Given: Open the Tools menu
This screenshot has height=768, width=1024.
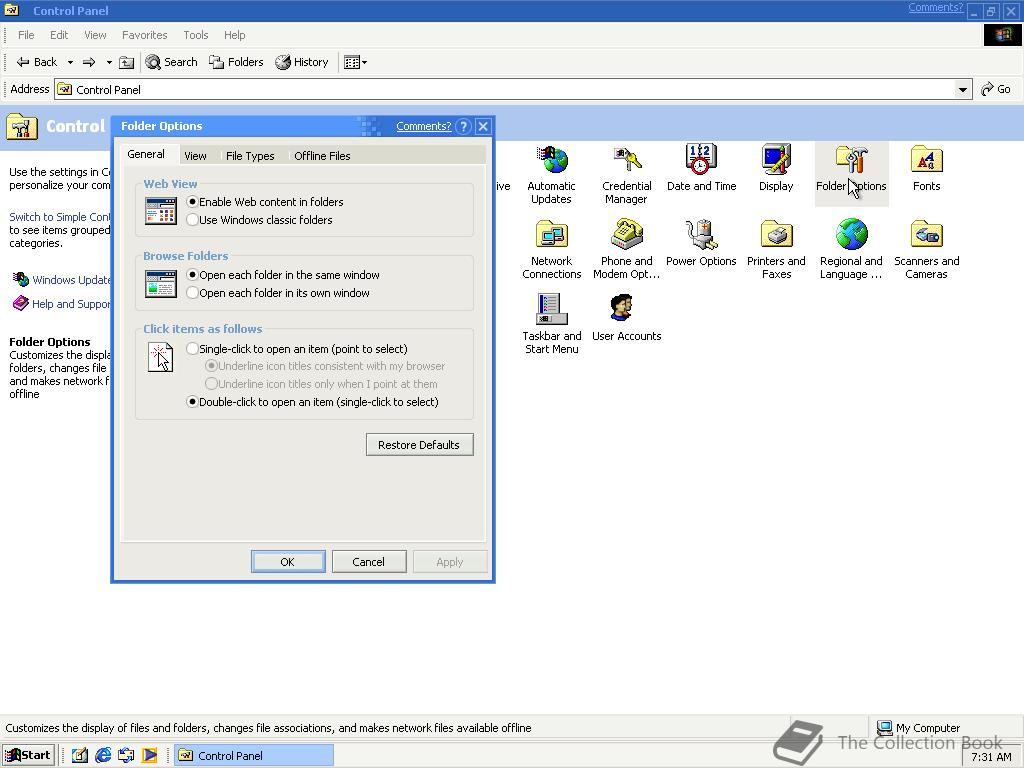Looking at the screenshot, I should pos(195,35).
